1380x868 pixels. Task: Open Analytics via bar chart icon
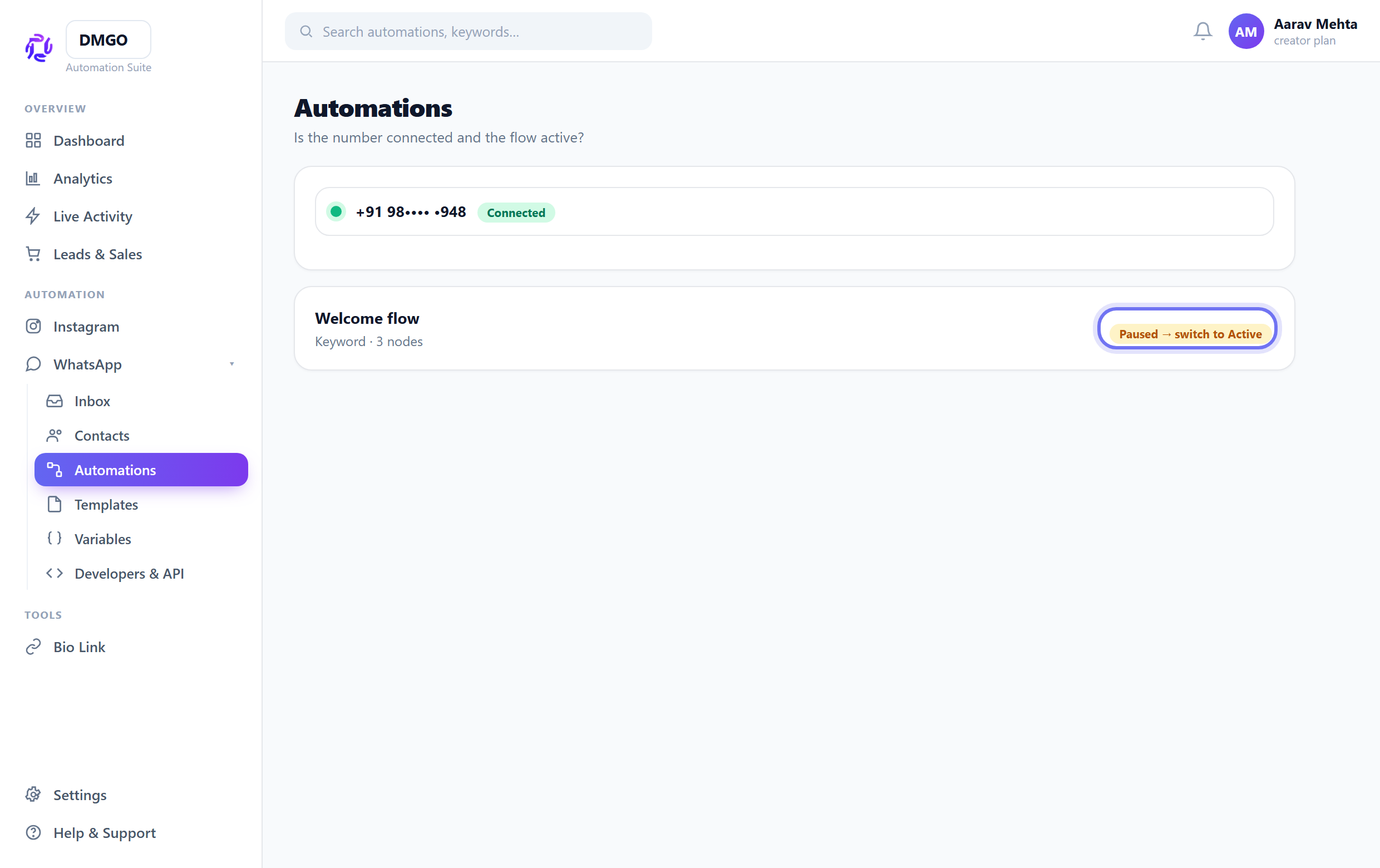tap(33, 178)
